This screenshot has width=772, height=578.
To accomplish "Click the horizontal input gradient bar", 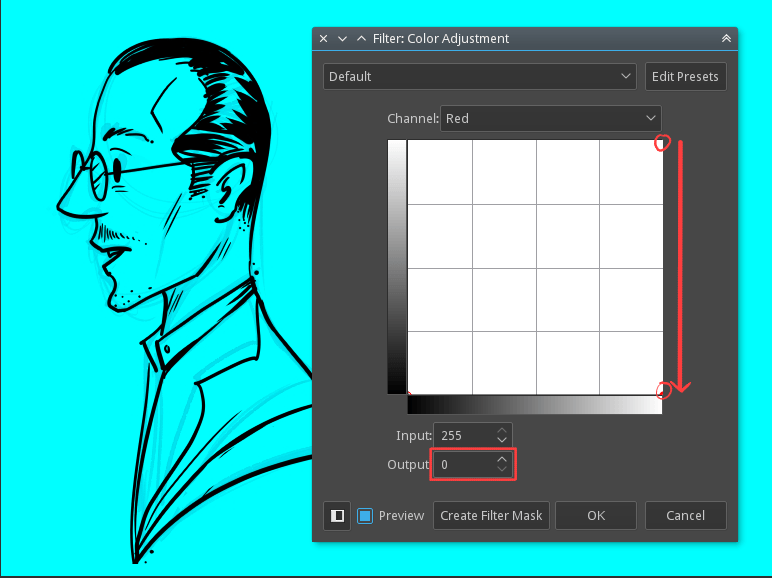I will [x=535, y=405].
